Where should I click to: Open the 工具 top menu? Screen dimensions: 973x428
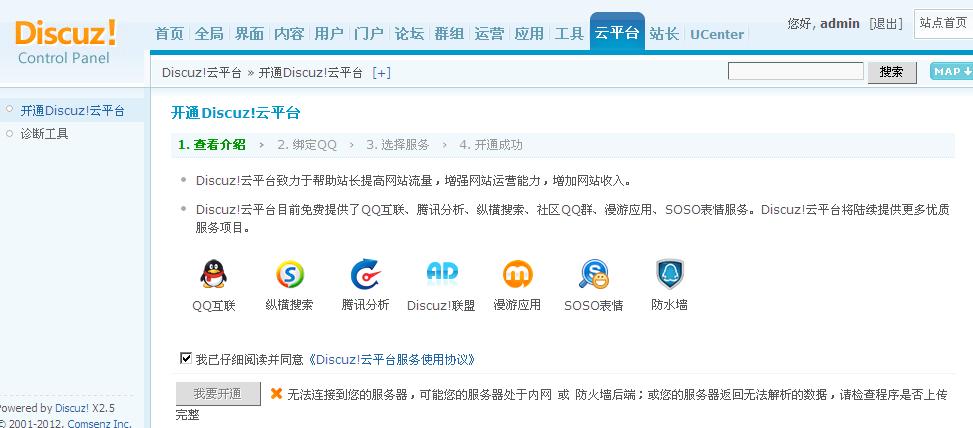pyautogui.click(x=569, y=33)
